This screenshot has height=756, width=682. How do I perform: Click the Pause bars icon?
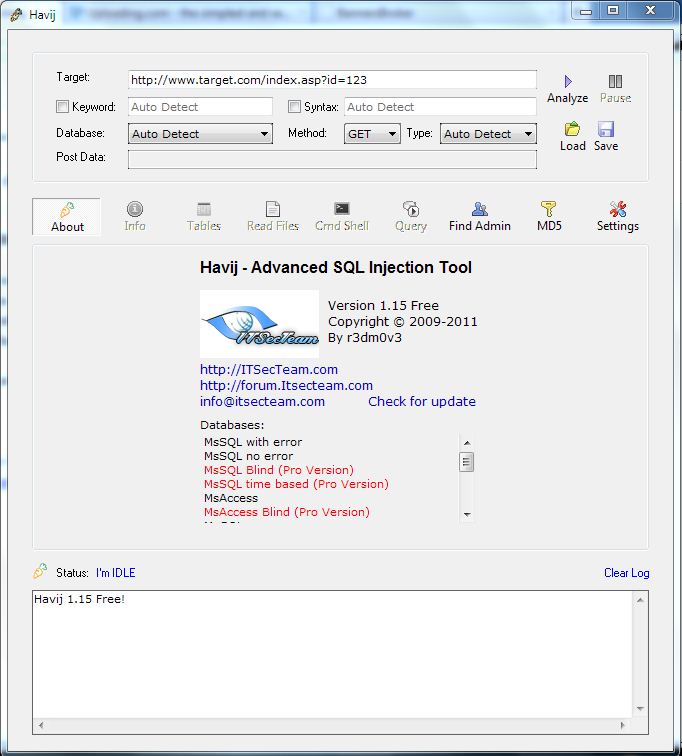(x=615, y=81)
